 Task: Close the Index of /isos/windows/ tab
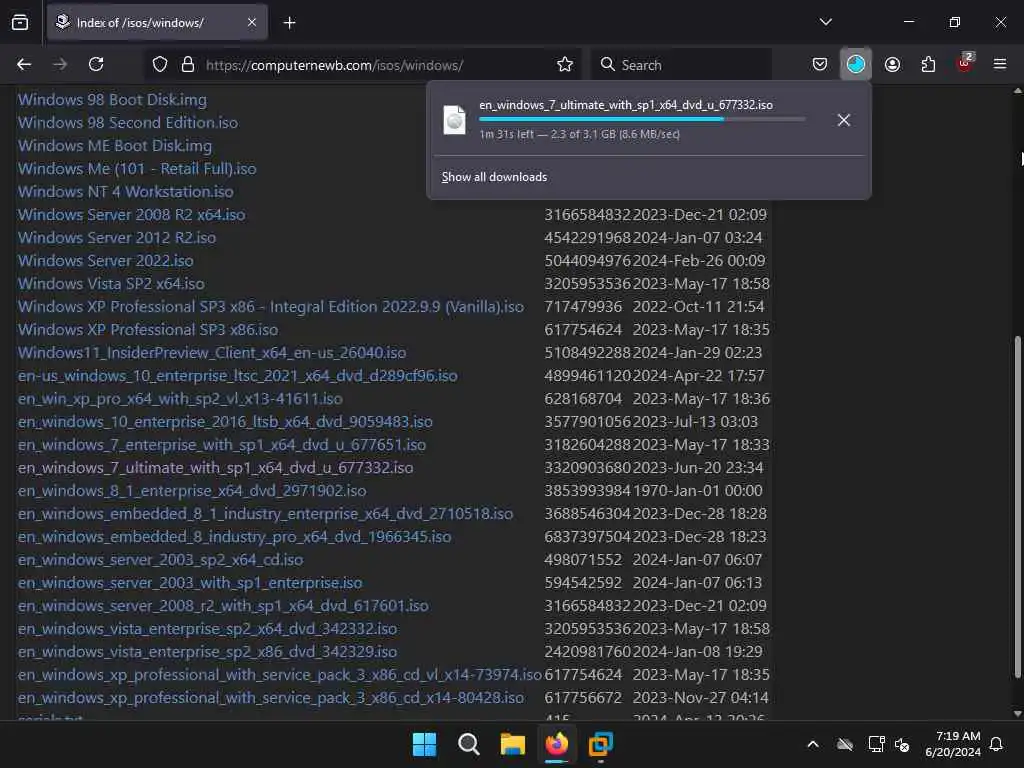pyautogui.click(x=252, y=22)
